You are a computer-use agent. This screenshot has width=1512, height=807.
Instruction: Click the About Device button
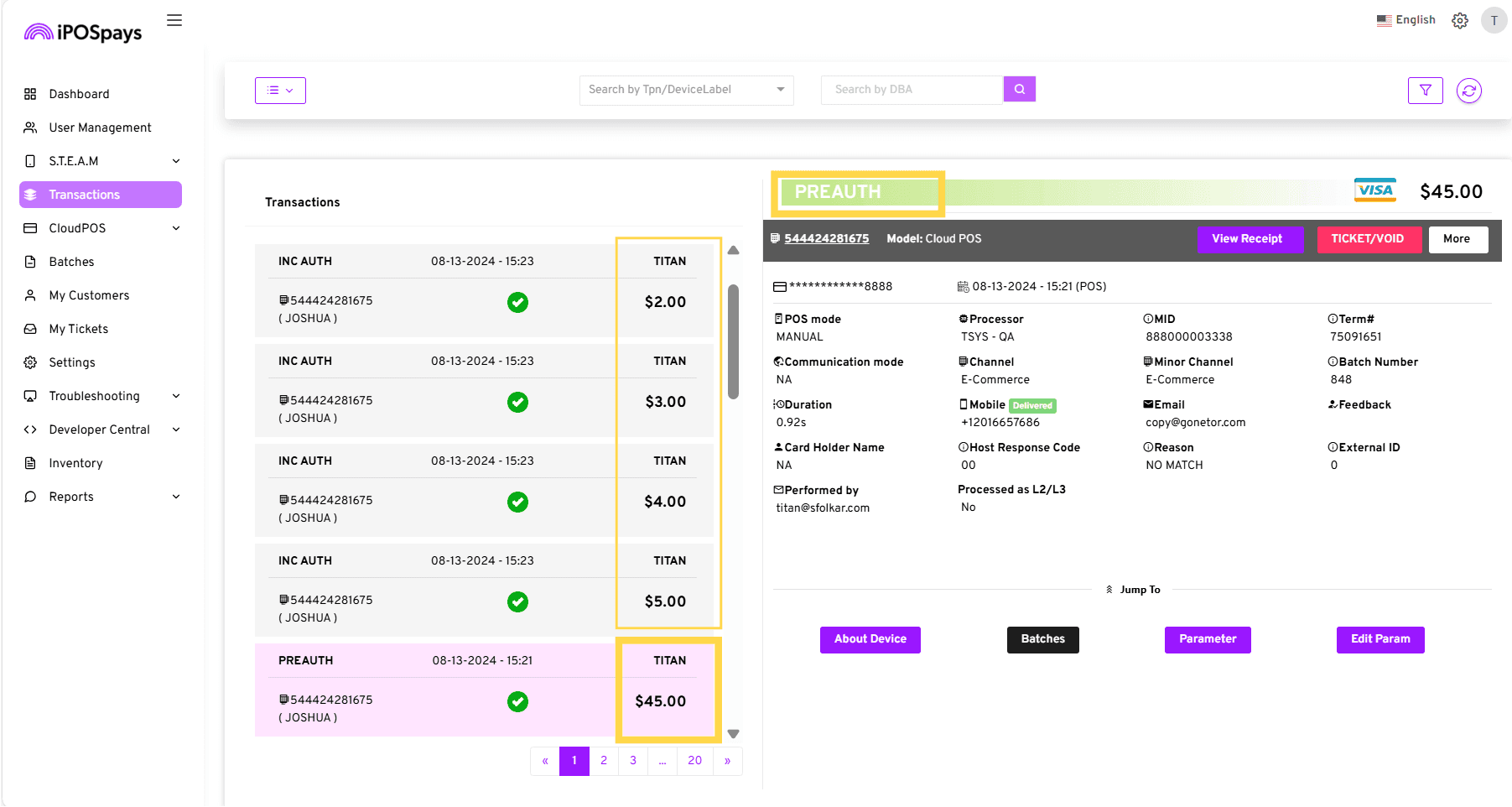pyautogui.click(x=870, y=639)
